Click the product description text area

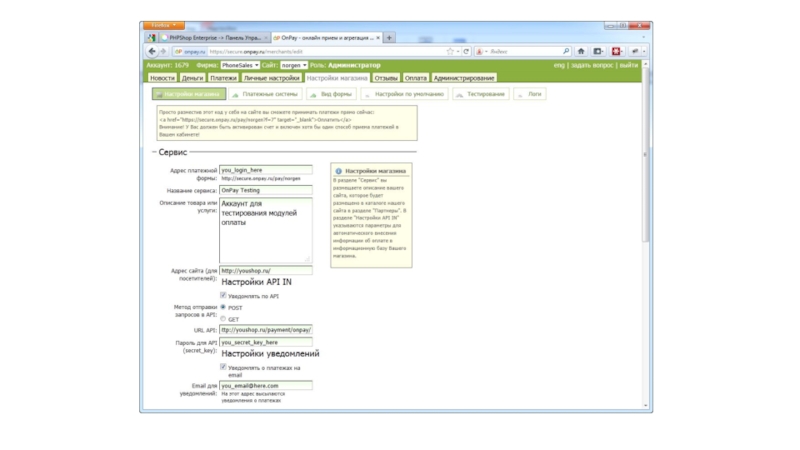coord(266,231)
